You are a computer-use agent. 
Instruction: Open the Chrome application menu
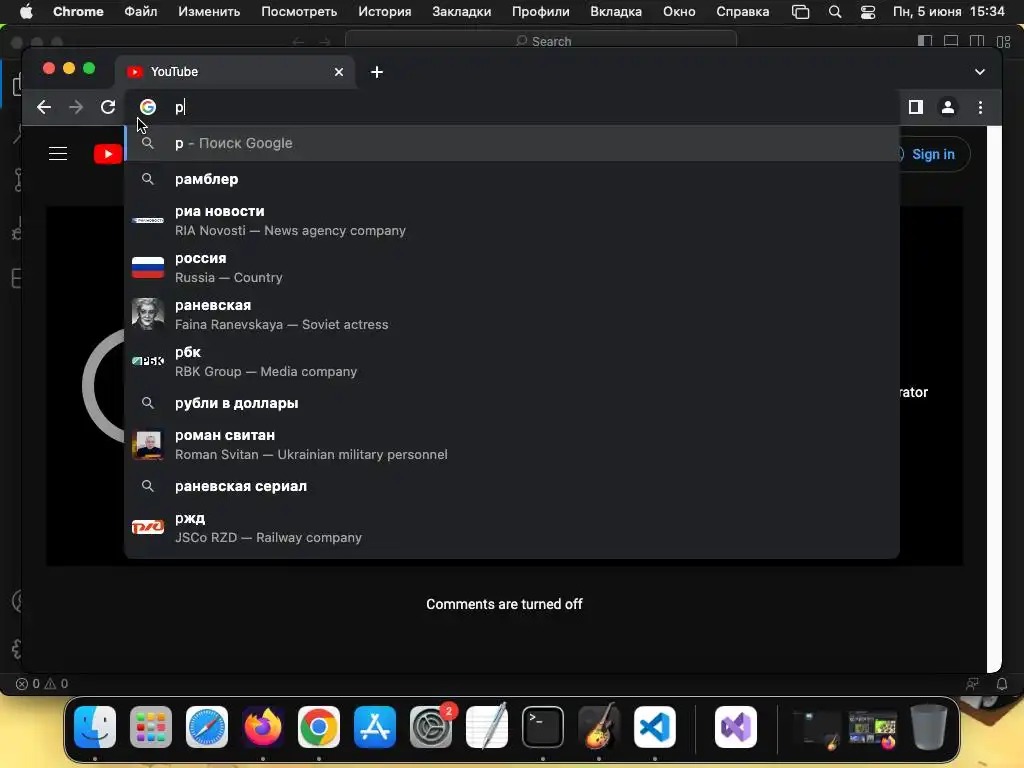click(x=78, y=12)
